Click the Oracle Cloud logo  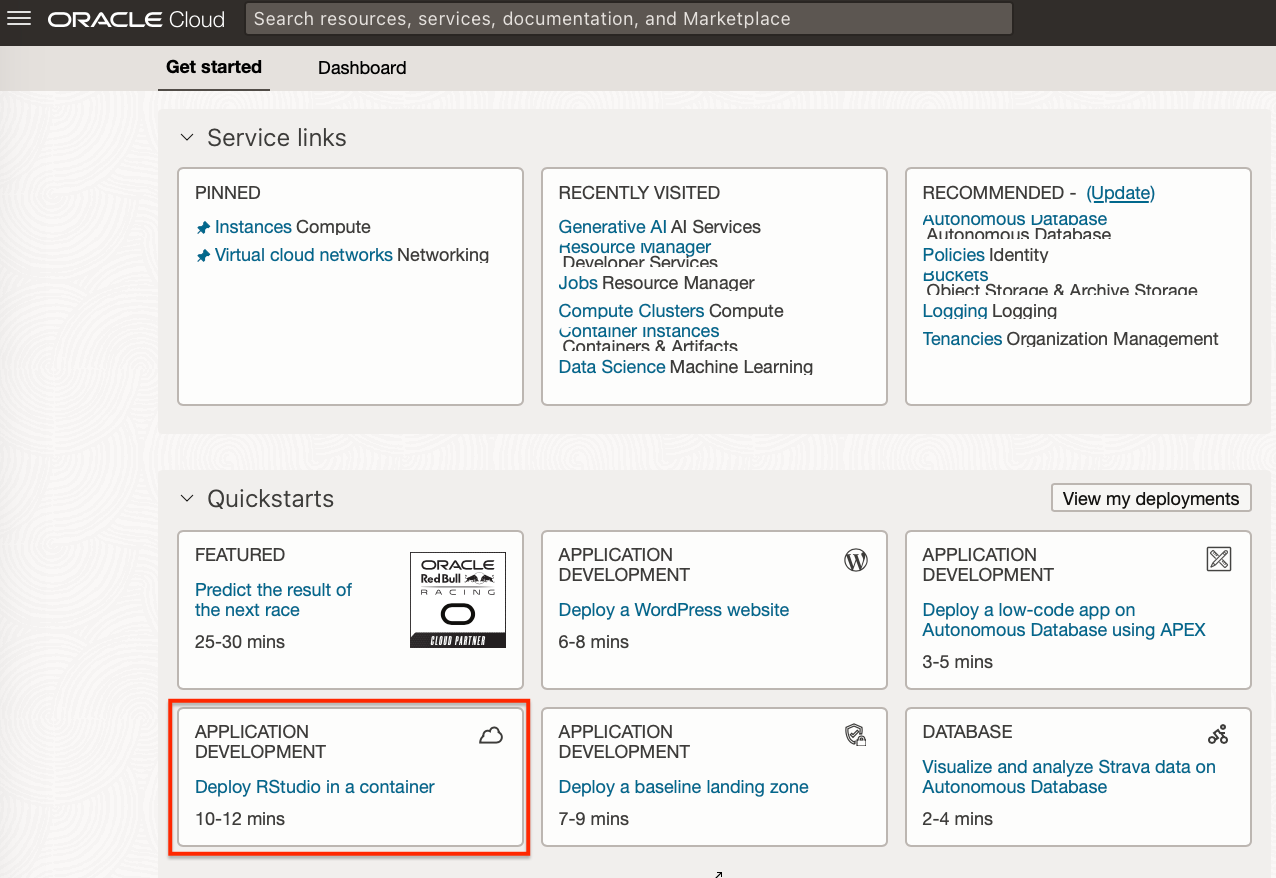click(136, 19)
